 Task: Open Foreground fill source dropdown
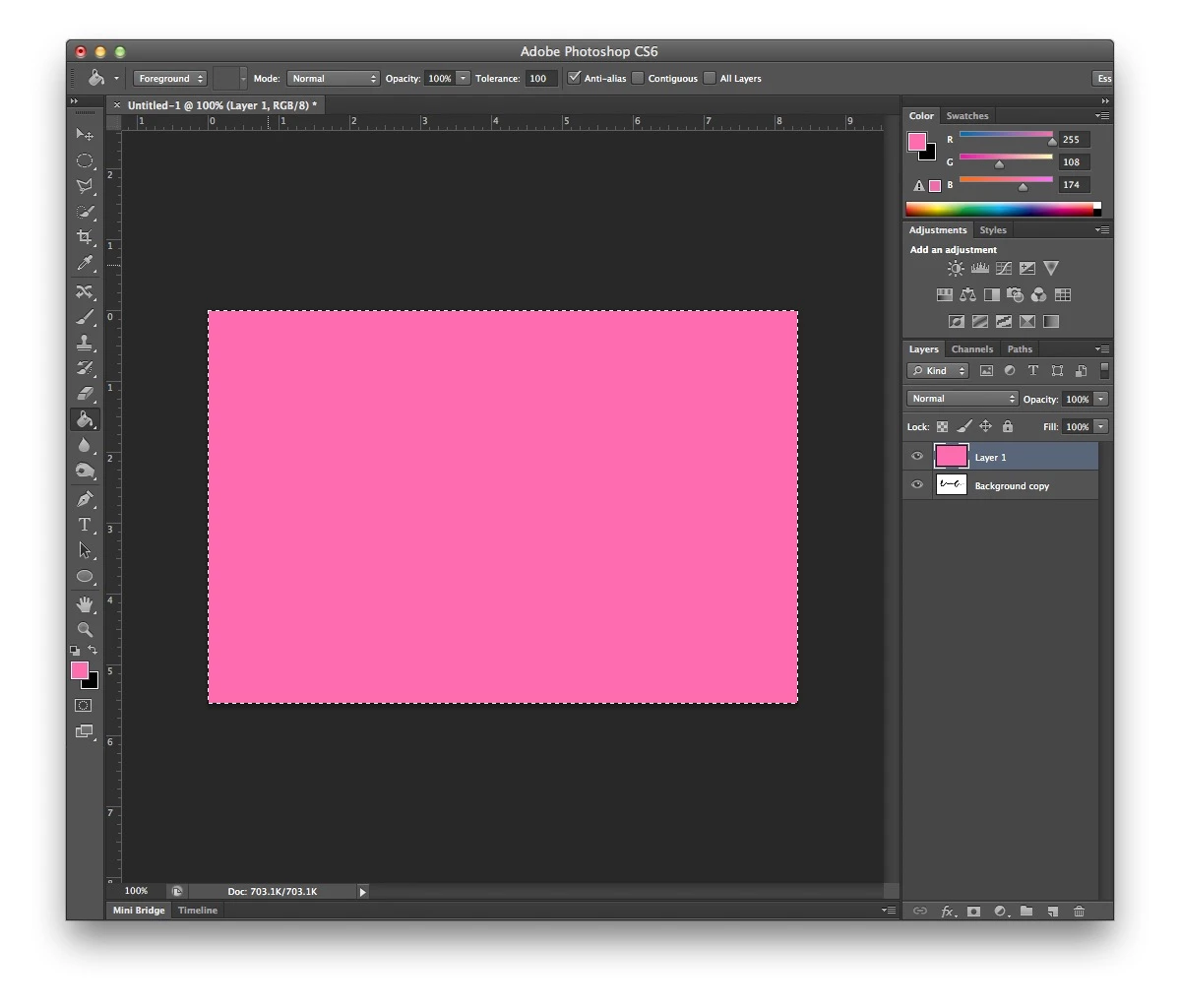pyautogui.click(x=170, y=79)
